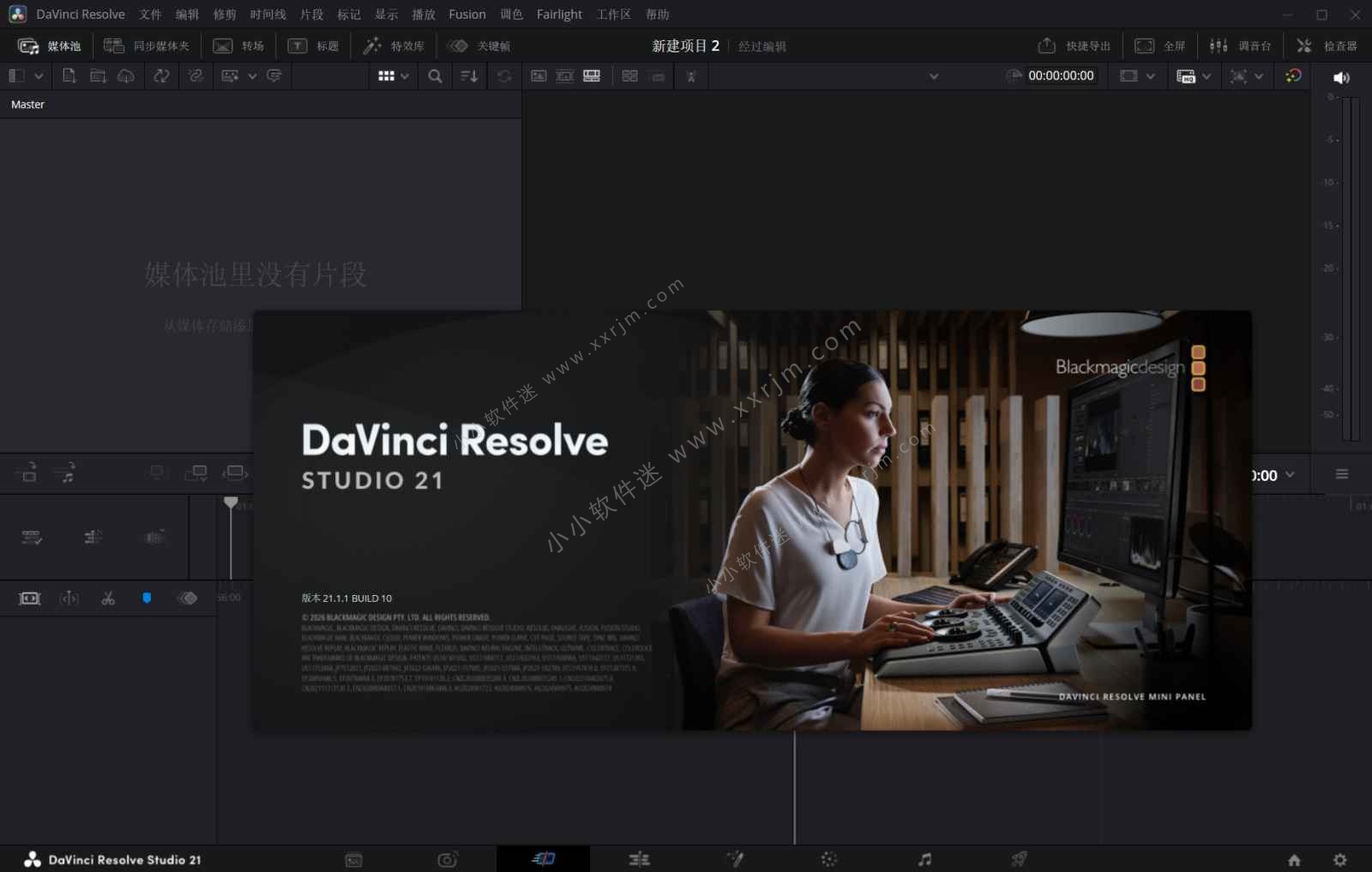Screen dimensions: 1372x872
Task: Open the Fairlight menu
Action: [x=559, y=15]
